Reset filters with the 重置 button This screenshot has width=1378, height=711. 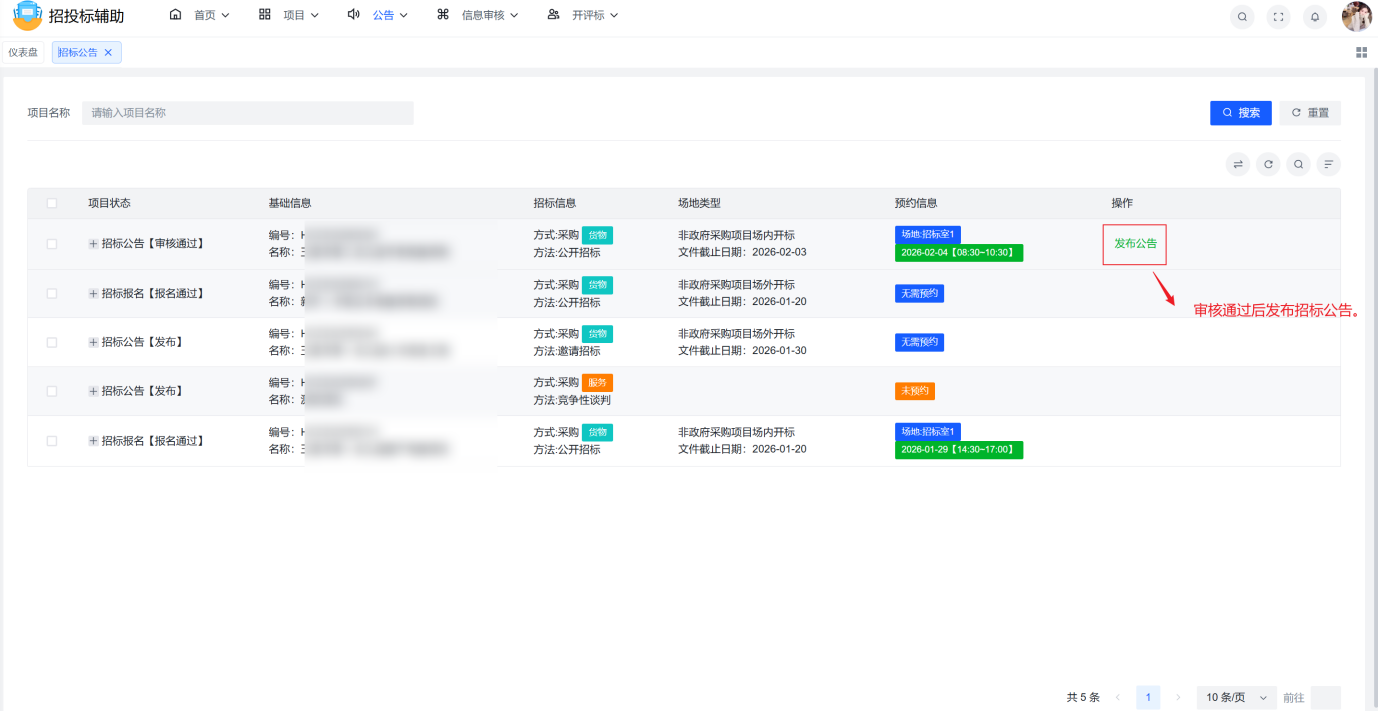click(1310, 112)
